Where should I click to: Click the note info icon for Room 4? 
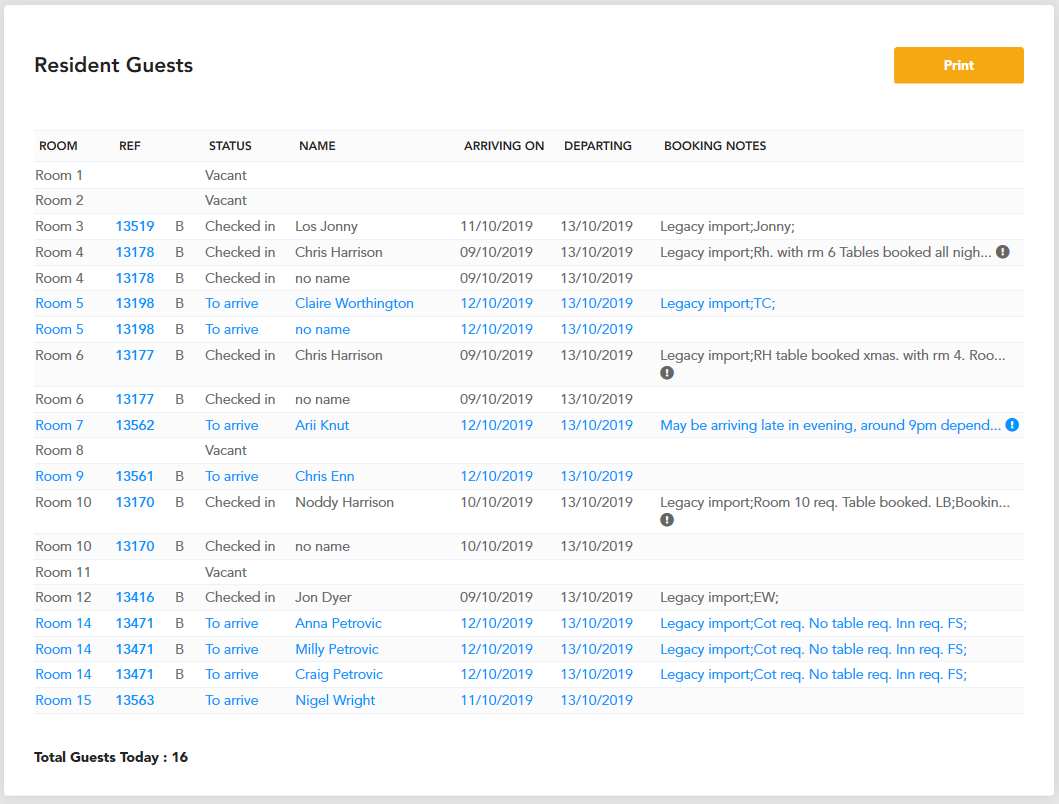[x=1003, y=252]
